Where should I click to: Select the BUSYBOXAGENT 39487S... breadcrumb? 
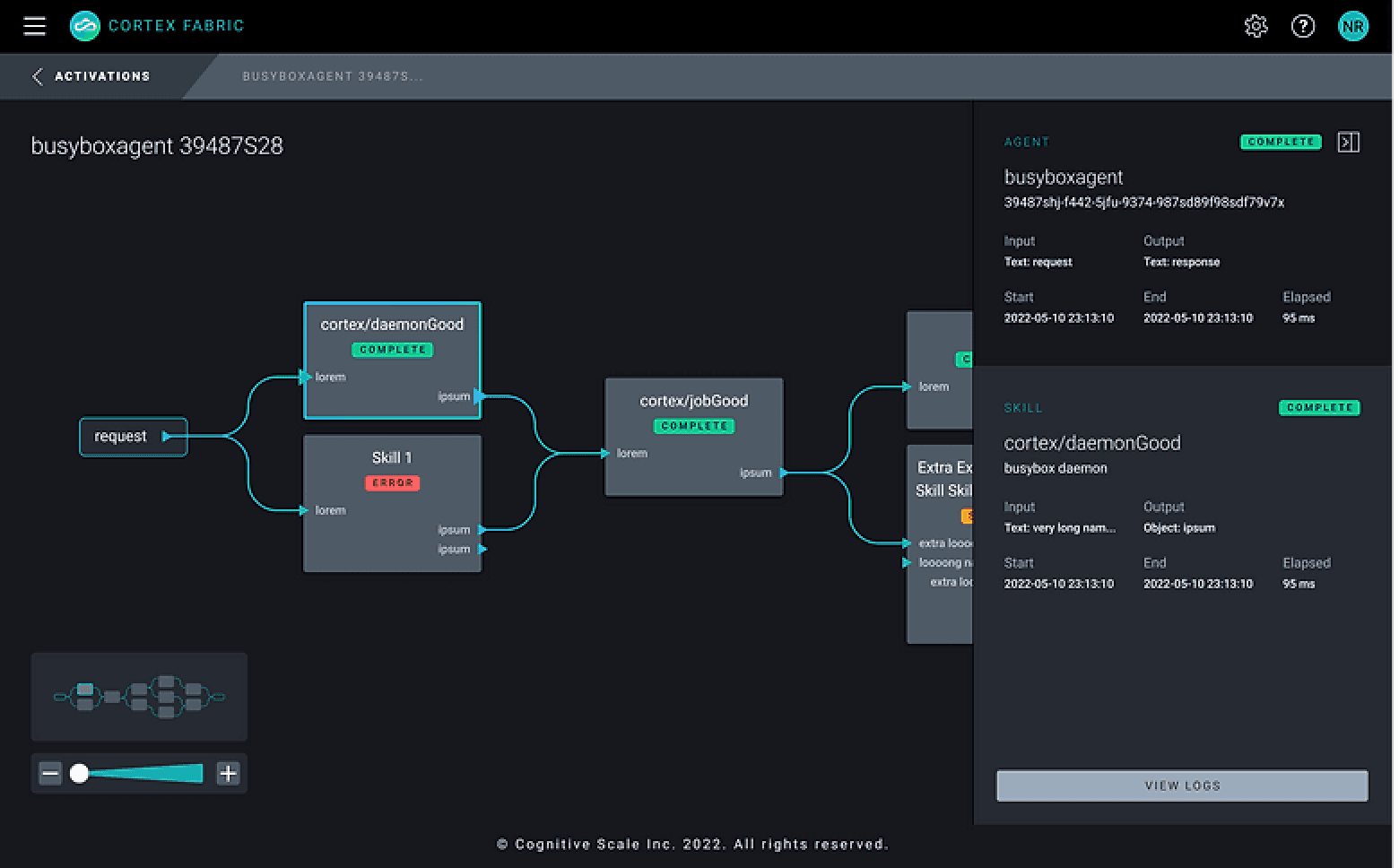(x=333, y=76)
